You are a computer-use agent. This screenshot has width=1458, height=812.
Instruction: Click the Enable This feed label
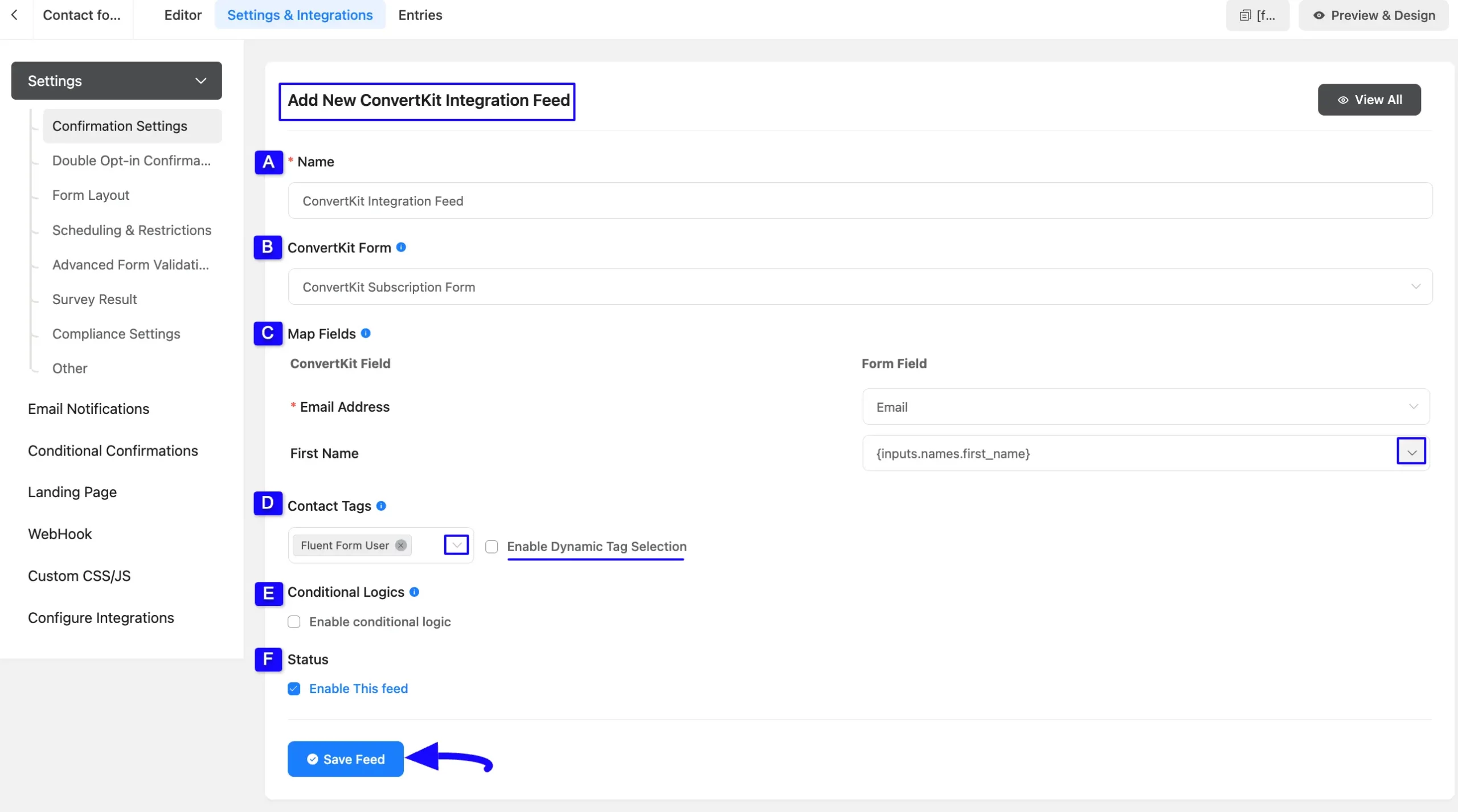coord(358,688)
